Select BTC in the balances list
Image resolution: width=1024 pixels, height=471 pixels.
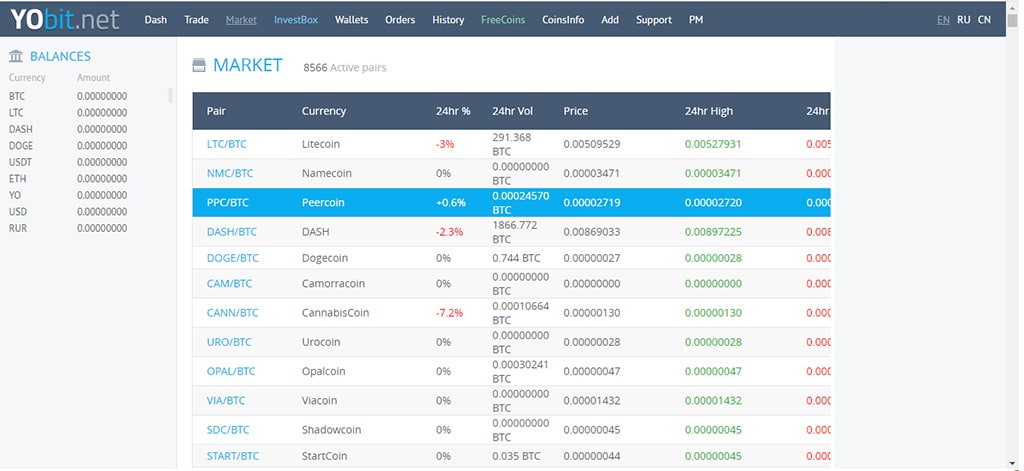[x=17, y=96]
